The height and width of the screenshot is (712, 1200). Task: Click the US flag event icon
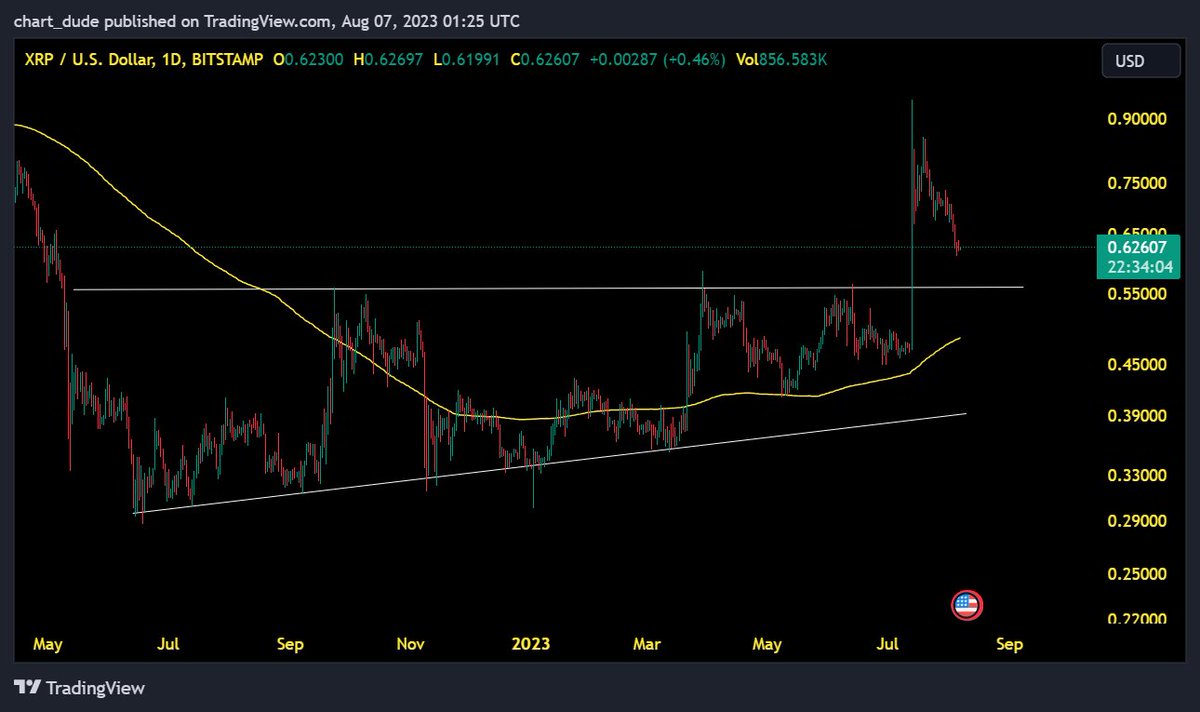(x=966, y=605)
